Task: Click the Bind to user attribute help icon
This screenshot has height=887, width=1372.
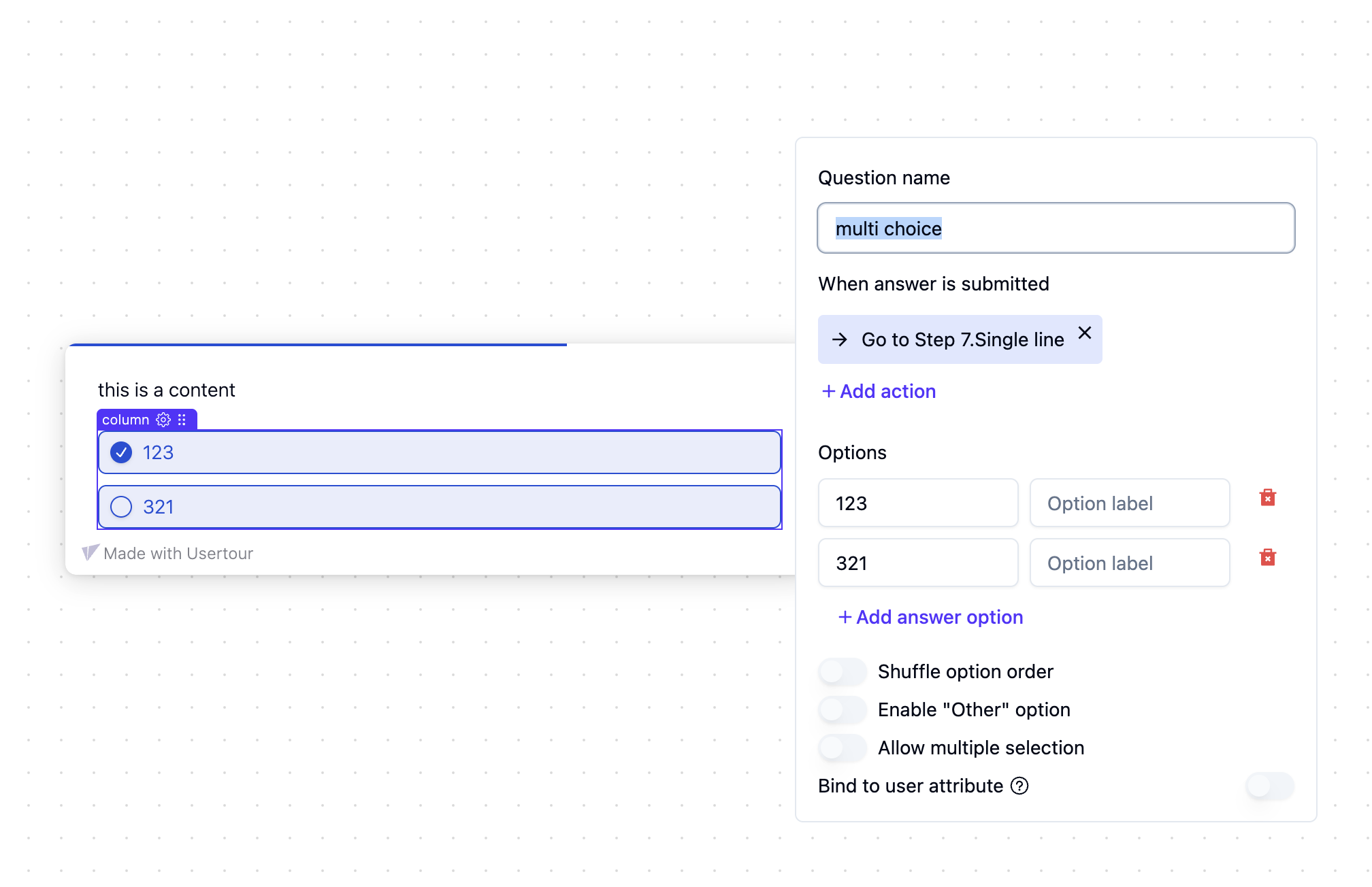Action: coord(1019,786)
